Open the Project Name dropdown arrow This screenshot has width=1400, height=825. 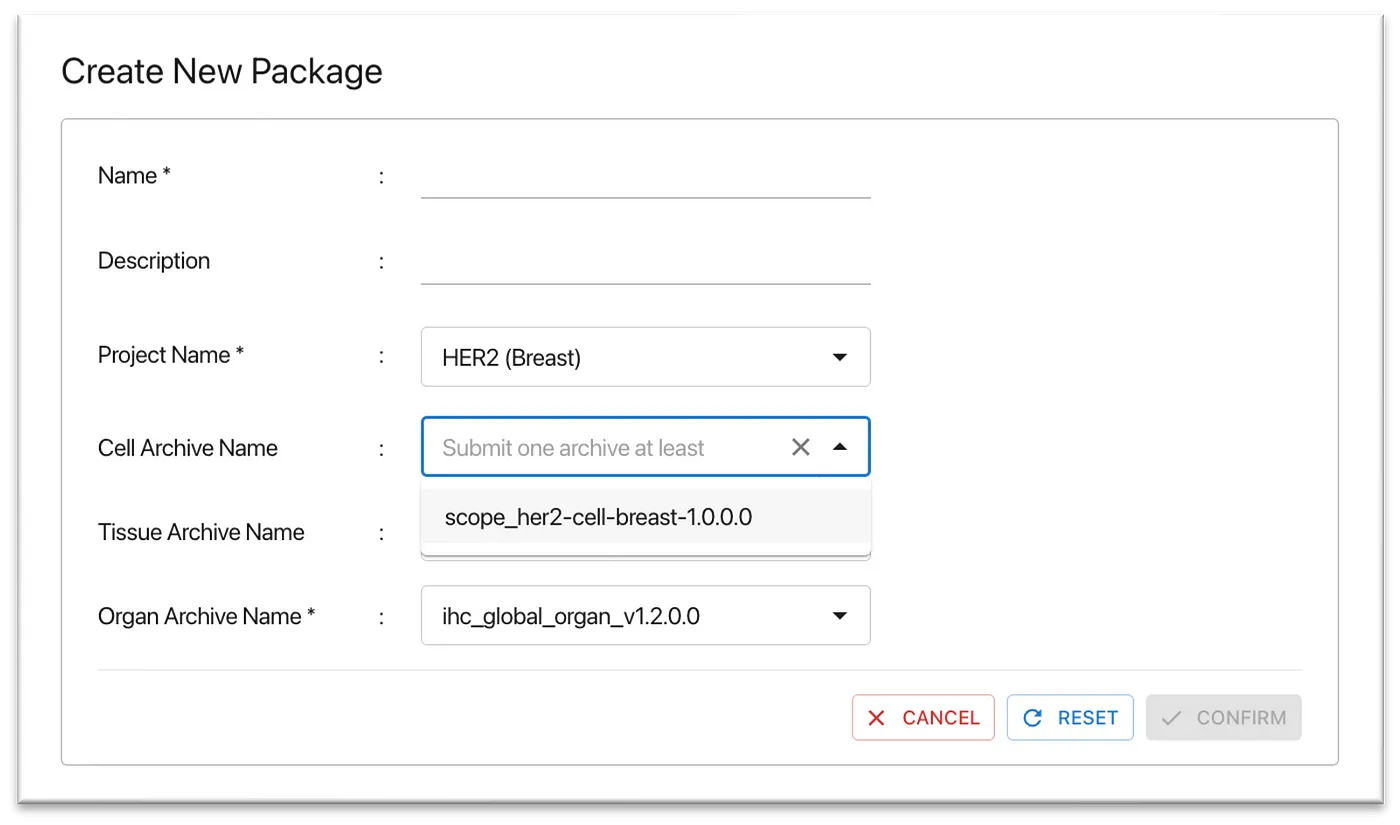840,357
